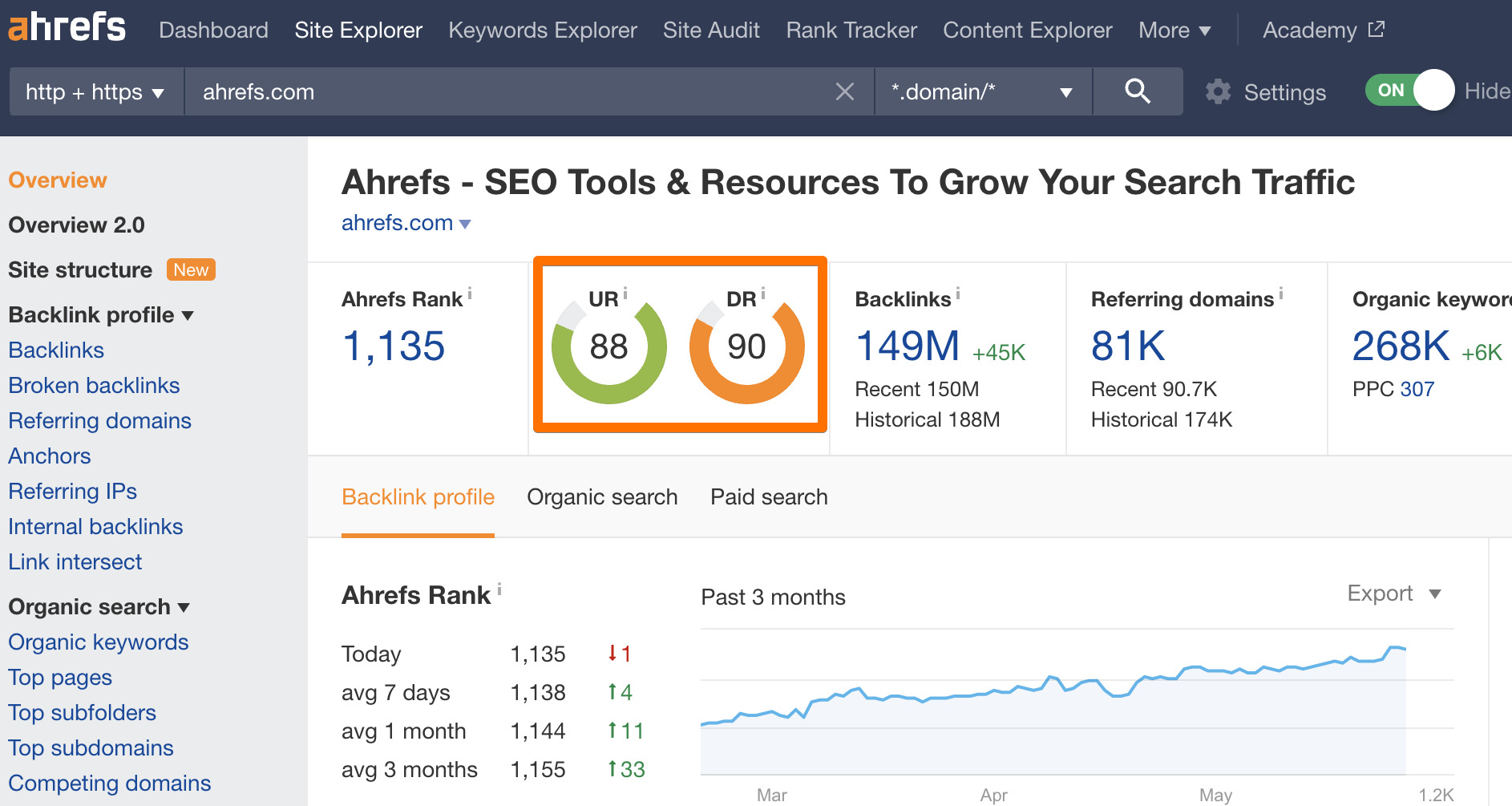
Task: Open Academy via the external link icon
Action: click(1376, 29)
